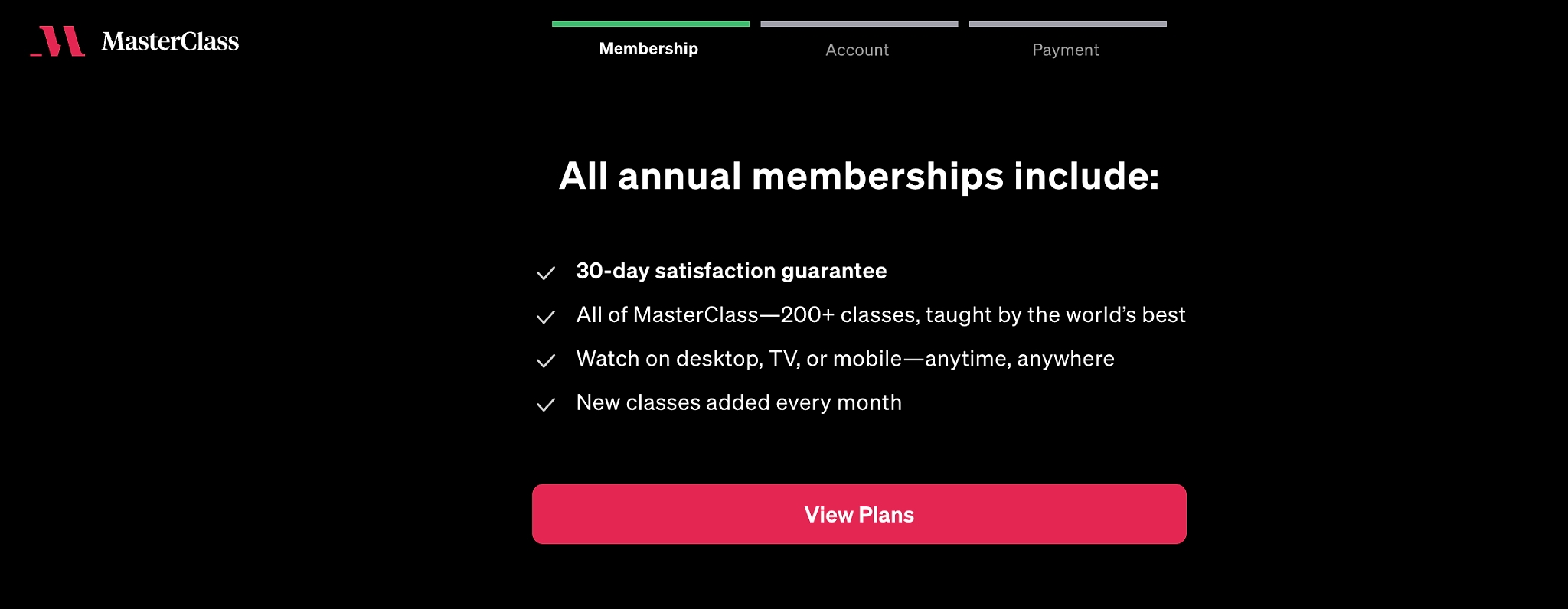Click the small red underscore in logo

(36, 54)
